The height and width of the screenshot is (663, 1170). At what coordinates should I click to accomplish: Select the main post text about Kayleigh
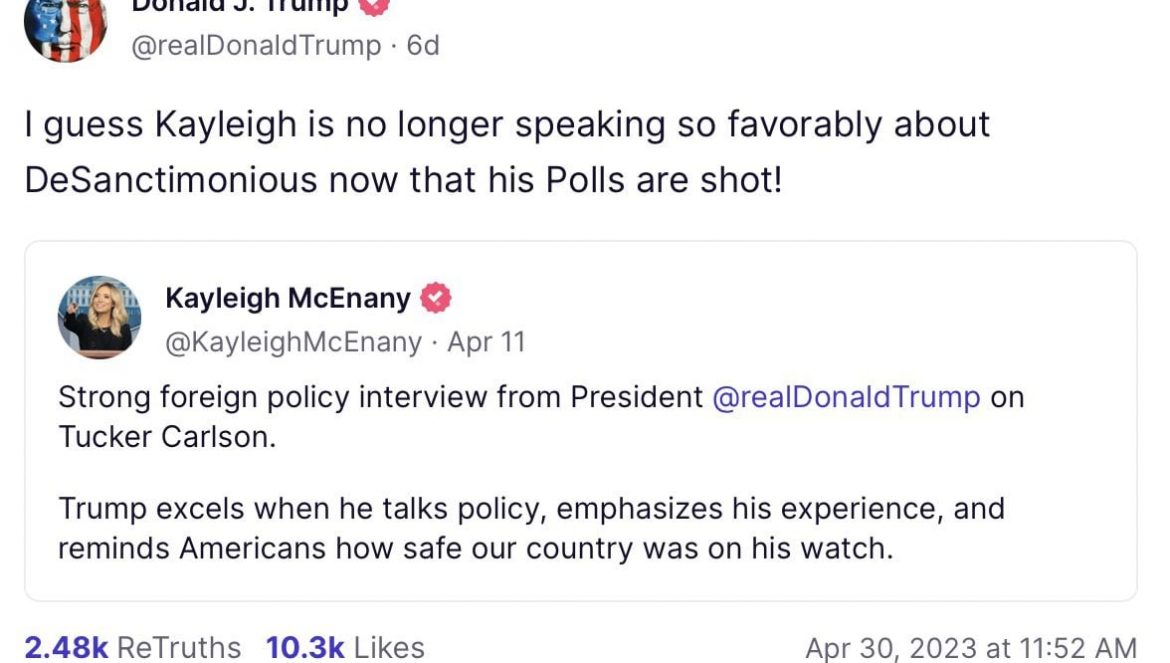click(x=507, y=125)
